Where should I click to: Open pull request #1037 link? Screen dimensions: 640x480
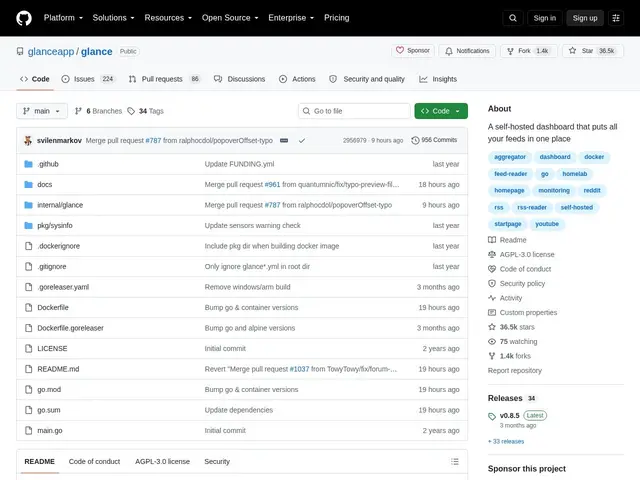point(299,369)
